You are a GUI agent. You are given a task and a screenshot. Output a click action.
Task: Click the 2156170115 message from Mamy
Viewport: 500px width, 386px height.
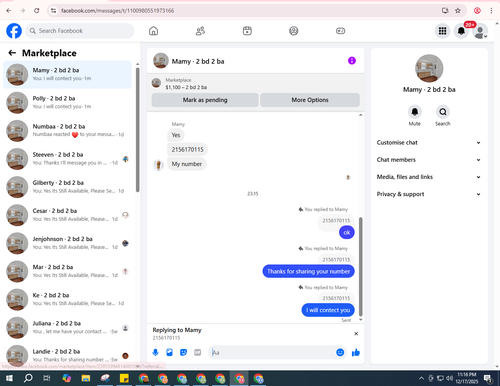[x=187, y=149]
